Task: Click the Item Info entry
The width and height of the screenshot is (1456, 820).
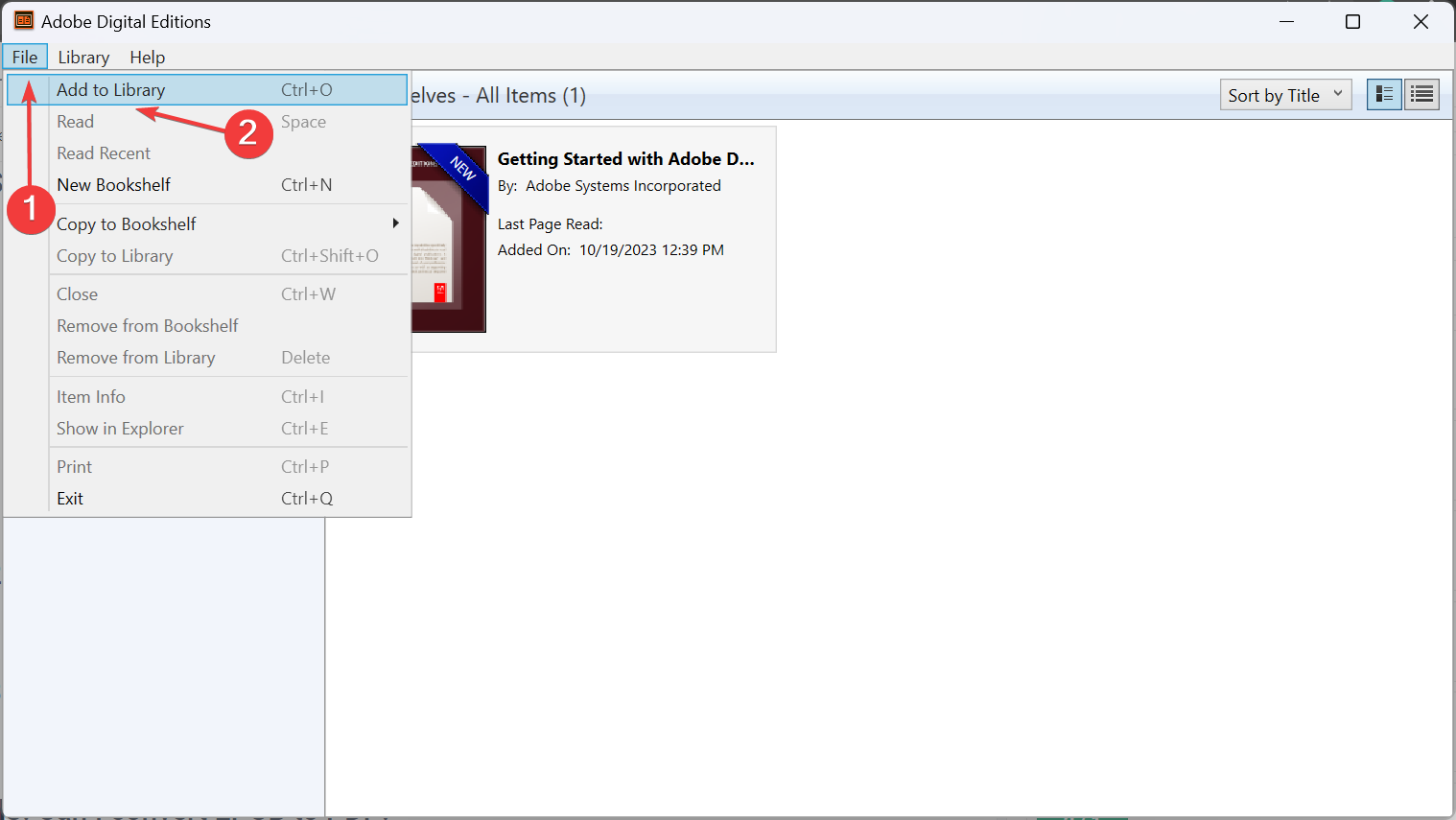Action: (207, 397)
